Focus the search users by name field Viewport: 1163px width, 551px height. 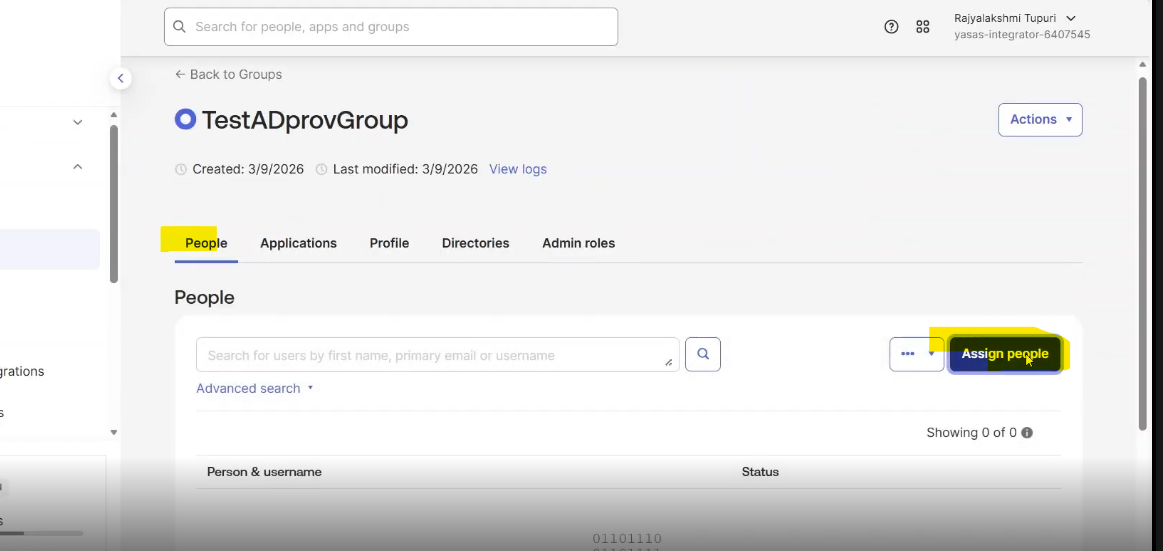point(430,355)
